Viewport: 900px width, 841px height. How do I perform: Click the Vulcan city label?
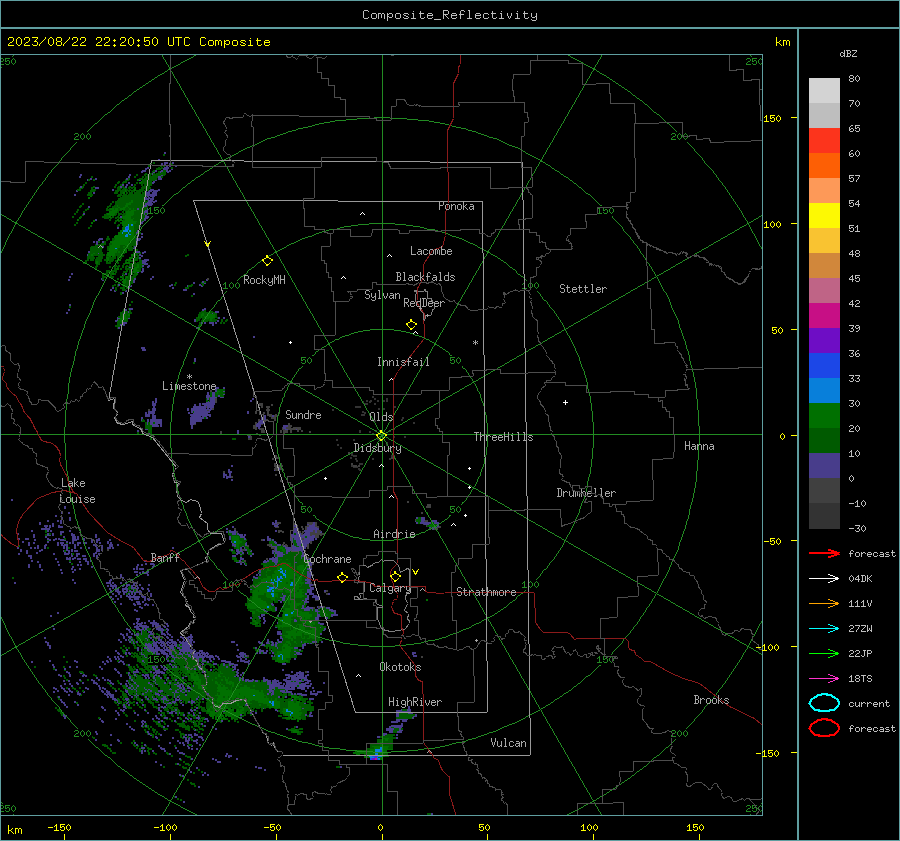[x=509, y=743]
